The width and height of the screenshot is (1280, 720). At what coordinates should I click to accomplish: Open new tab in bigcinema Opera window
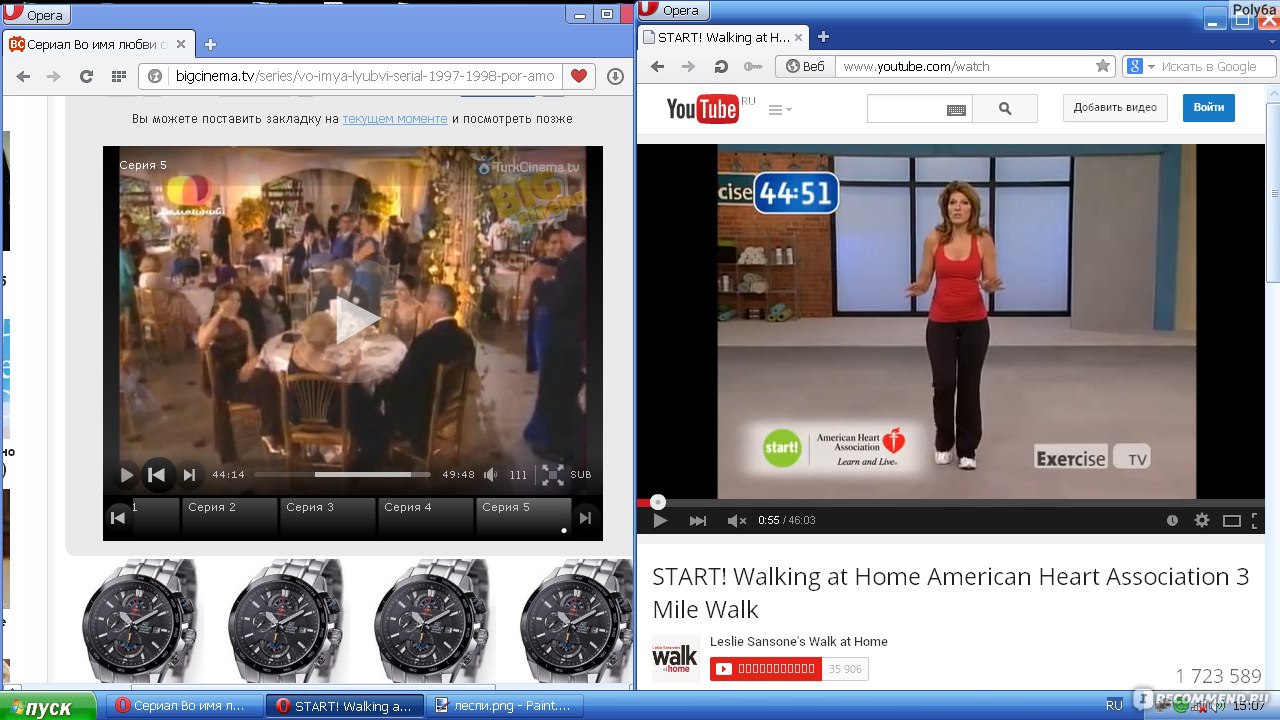(210, 44)
